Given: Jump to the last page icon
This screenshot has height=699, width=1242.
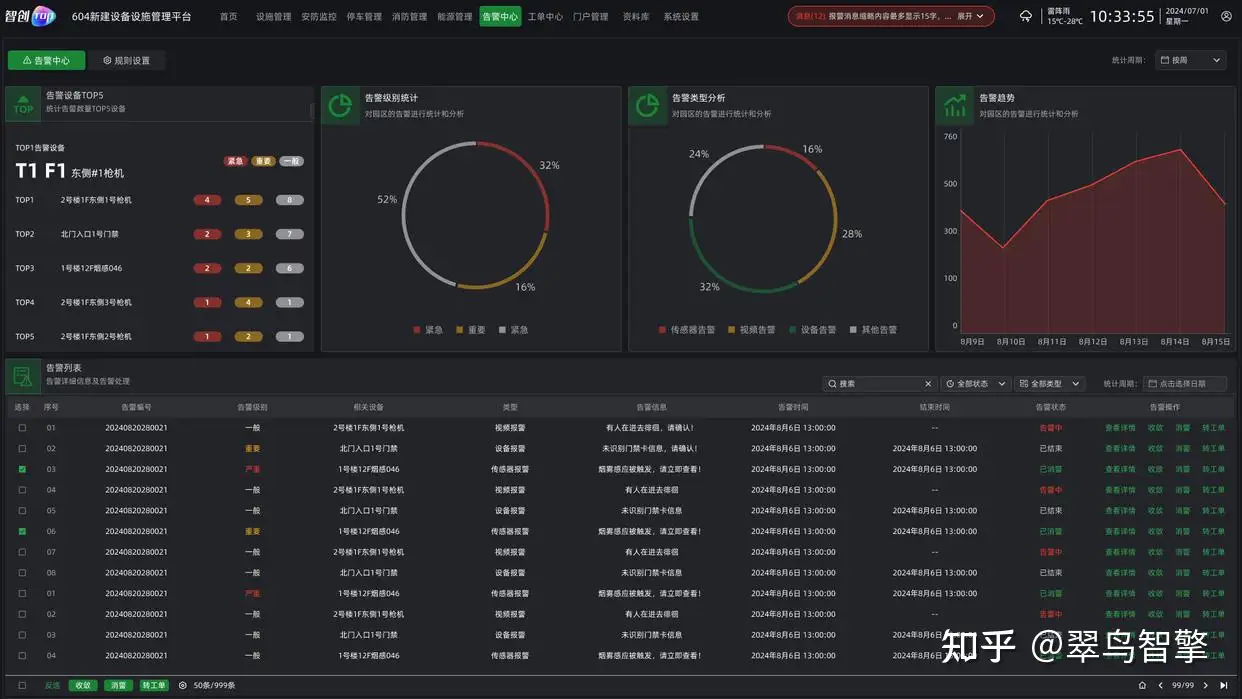Looking at the screenshot, I should click(1224, 685).
